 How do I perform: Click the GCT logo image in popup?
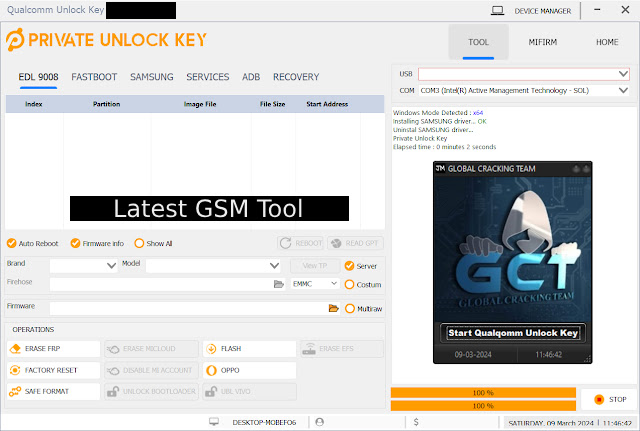pos(513,249)
